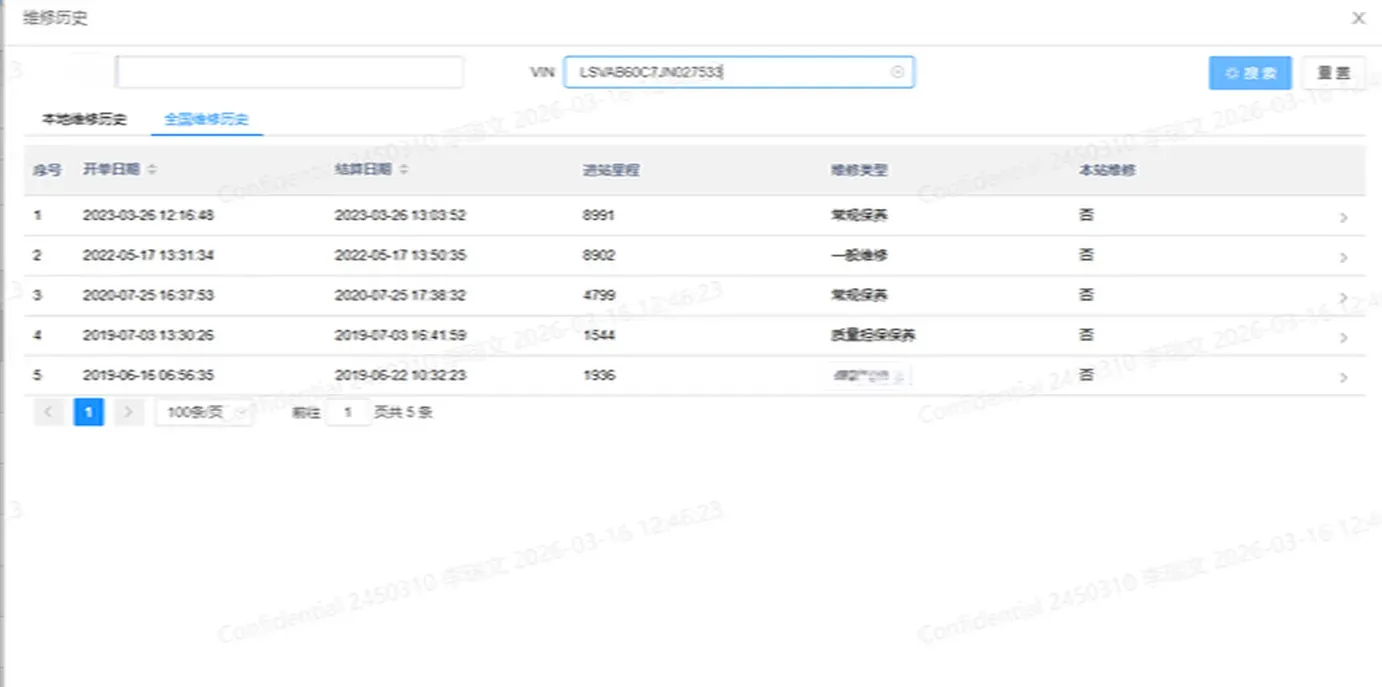
Task: Clear the VIN input using the clear icon
Action: tap(896, 72)
